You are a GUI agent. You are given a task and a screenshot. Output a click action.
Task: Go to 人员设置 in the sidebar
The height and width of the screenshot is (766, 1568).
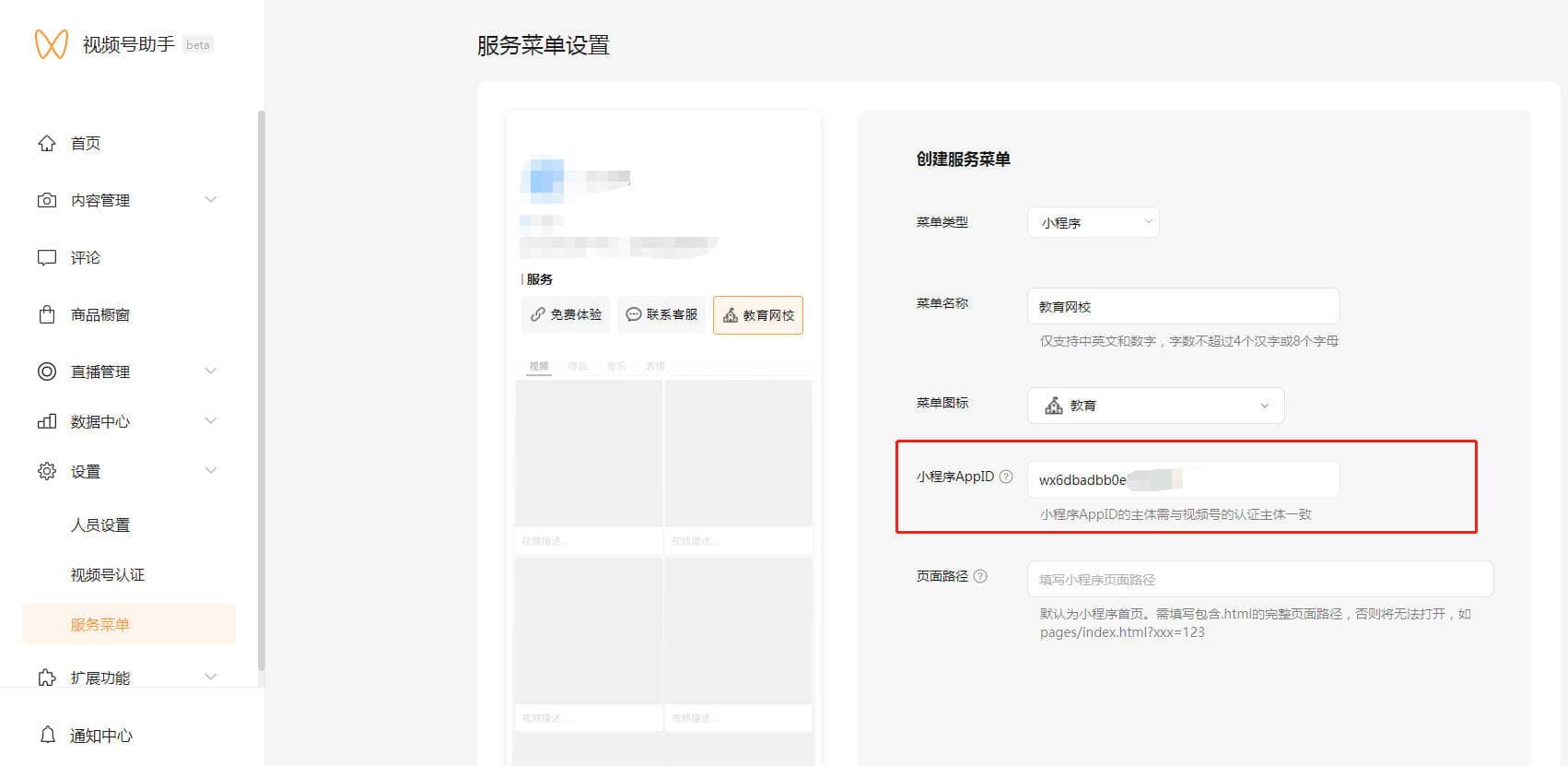[100, 524]
